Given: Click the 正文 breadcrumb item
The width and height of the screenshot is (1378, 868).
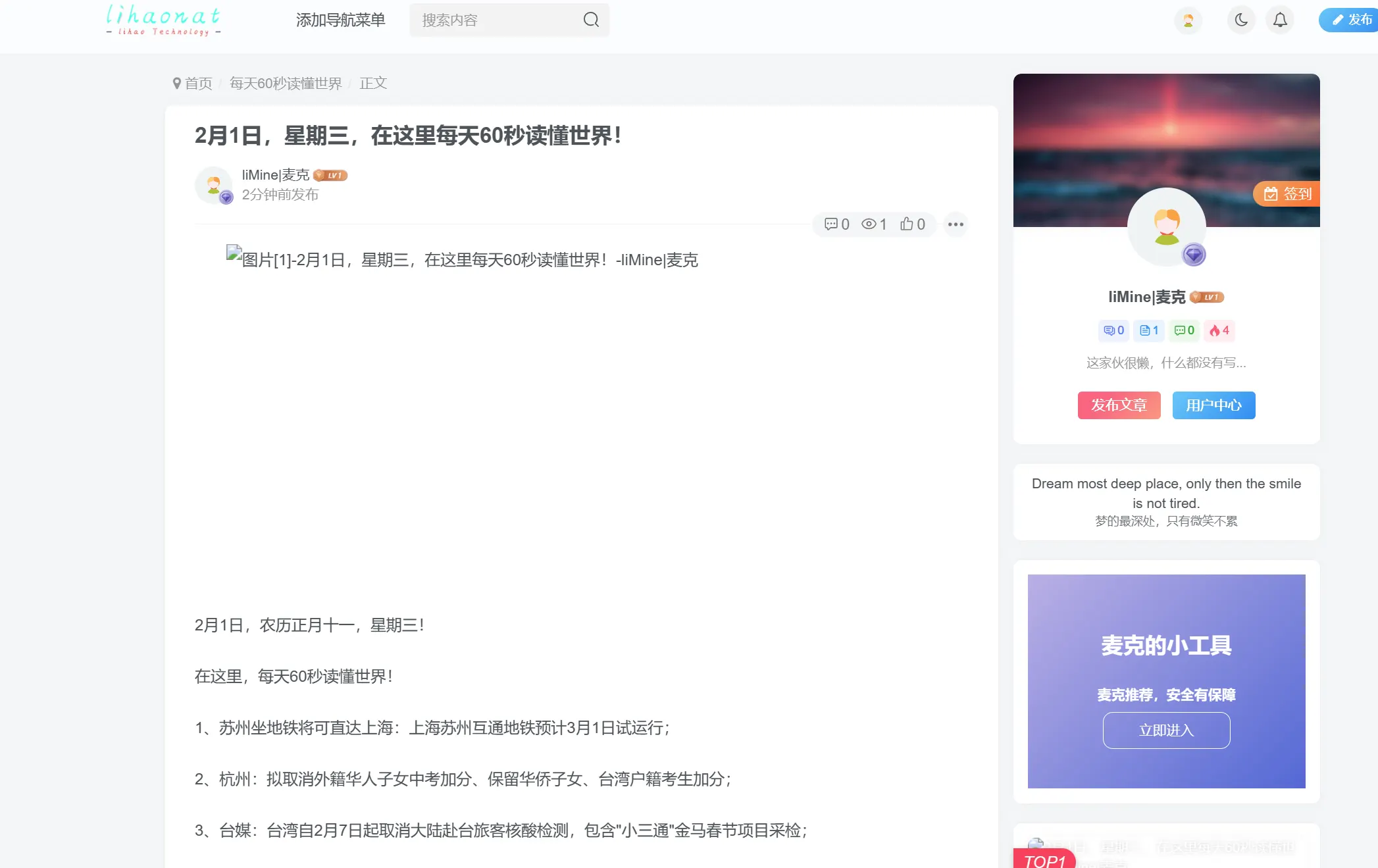Looking at the screenshot, I should tap(373, 84).
